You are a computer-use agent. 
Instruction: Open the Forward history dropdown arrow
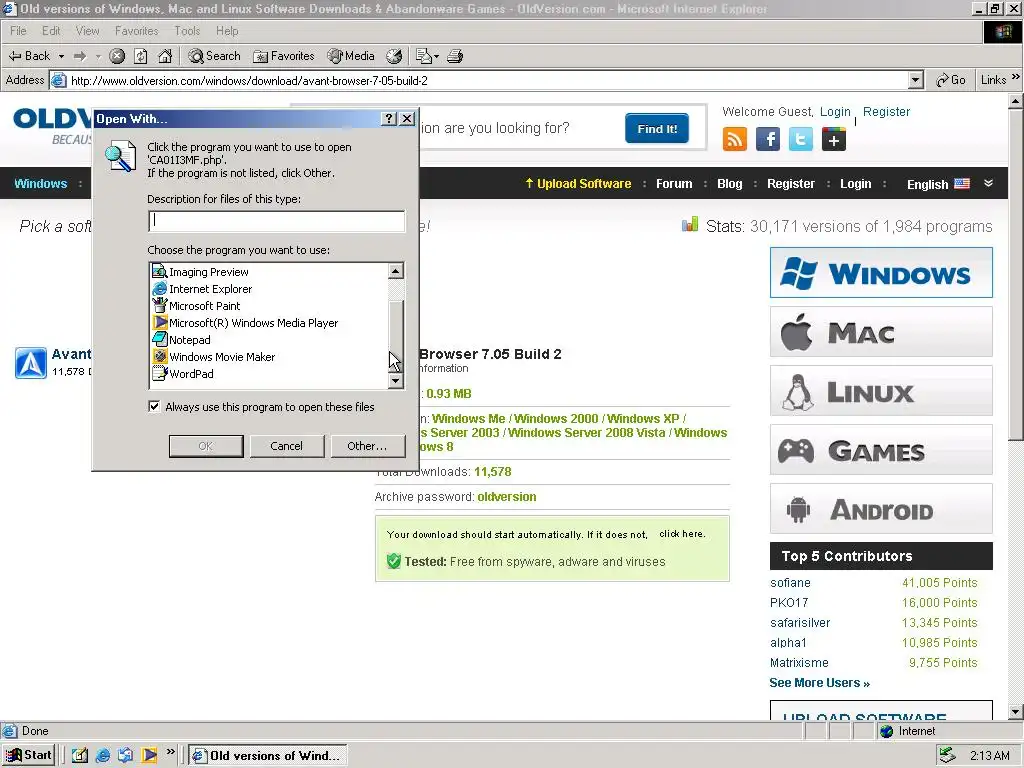pos(98,56)
